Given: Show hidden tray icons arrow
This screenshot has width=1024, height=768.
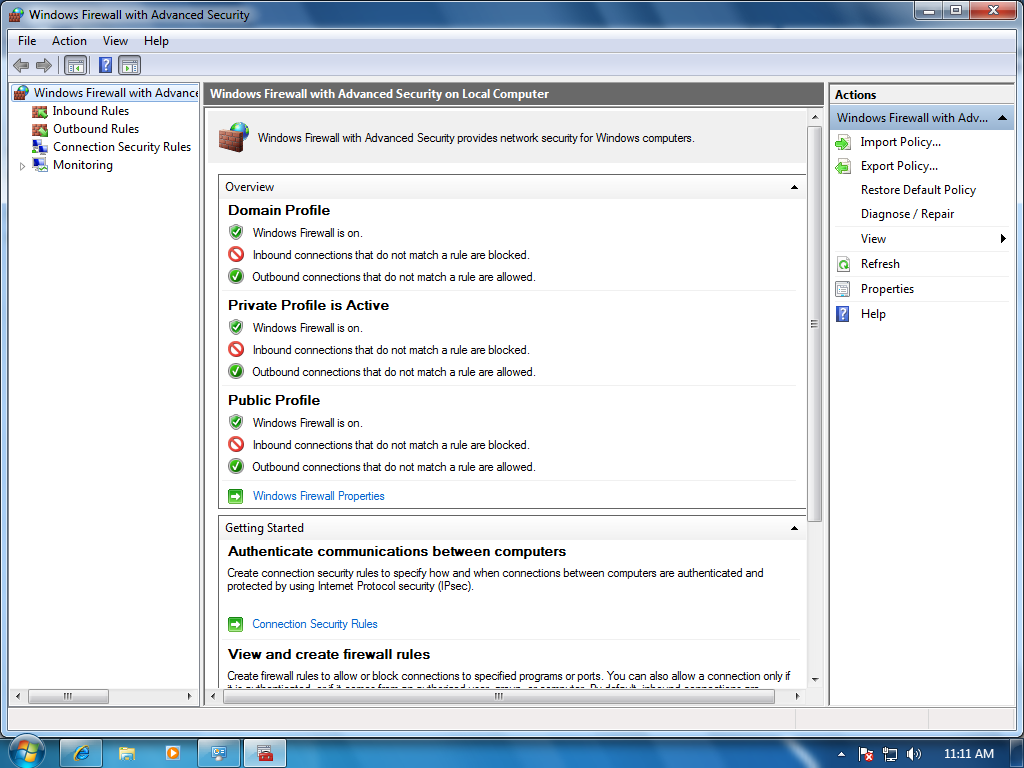Looking at the screenshot, I should (x=841, y=754).
